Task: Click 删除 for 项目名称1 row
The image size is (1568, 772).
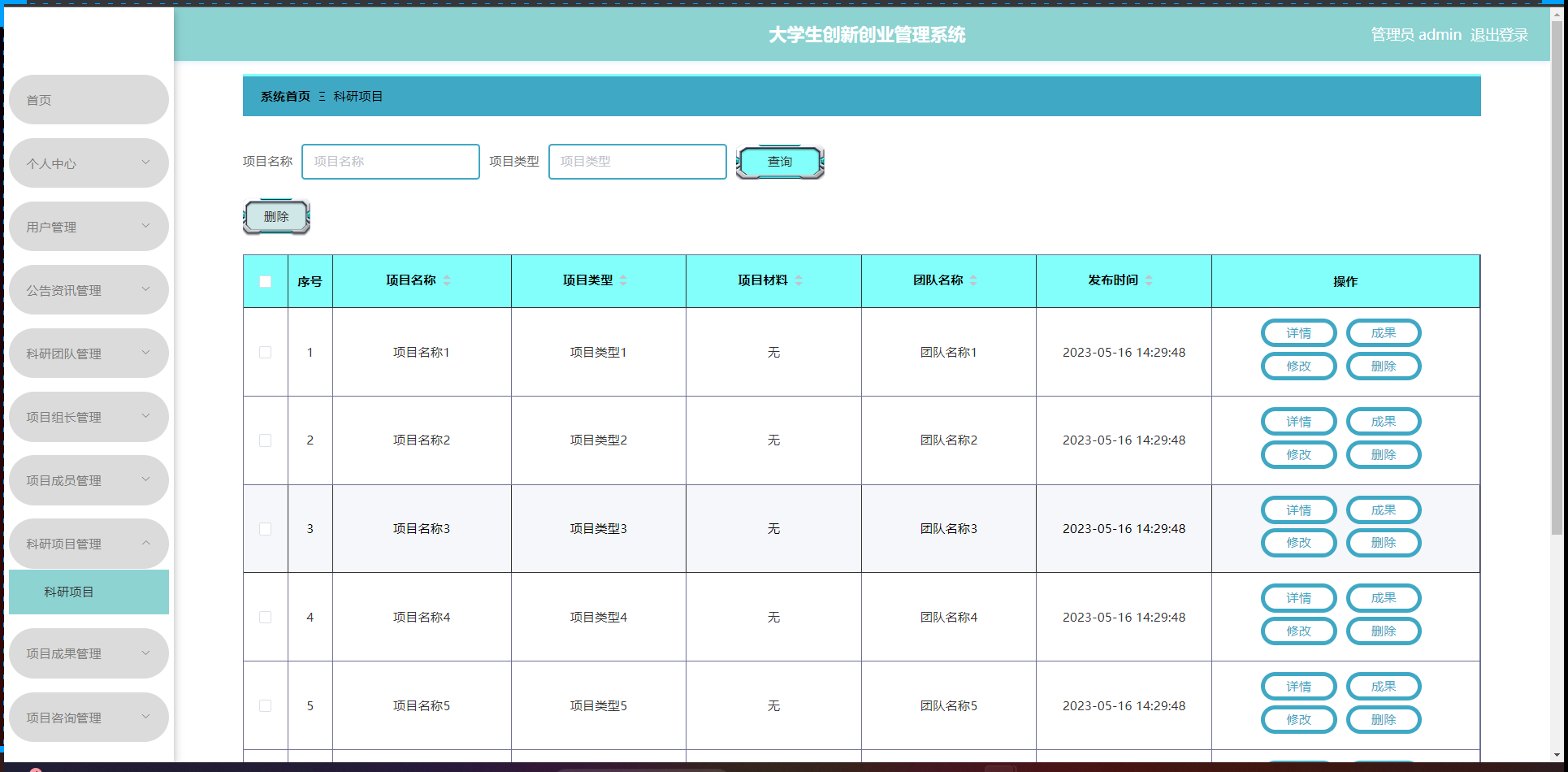Action: [1384, 366]
